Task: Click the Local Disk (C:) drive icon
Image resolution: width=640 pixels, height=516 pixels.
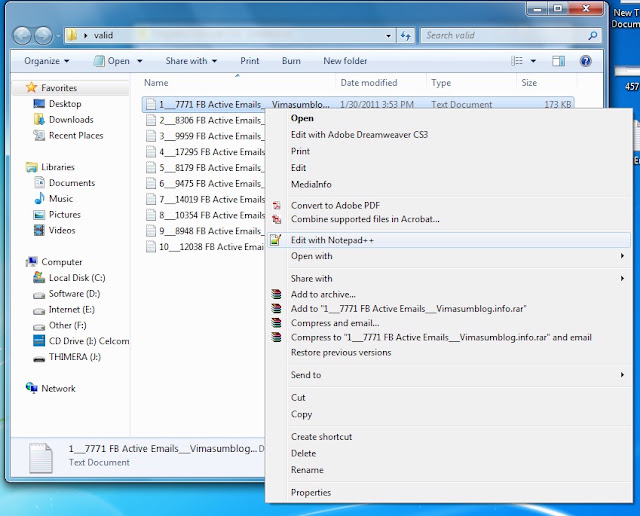Action: pyautogui.click(x=39, y=278)
